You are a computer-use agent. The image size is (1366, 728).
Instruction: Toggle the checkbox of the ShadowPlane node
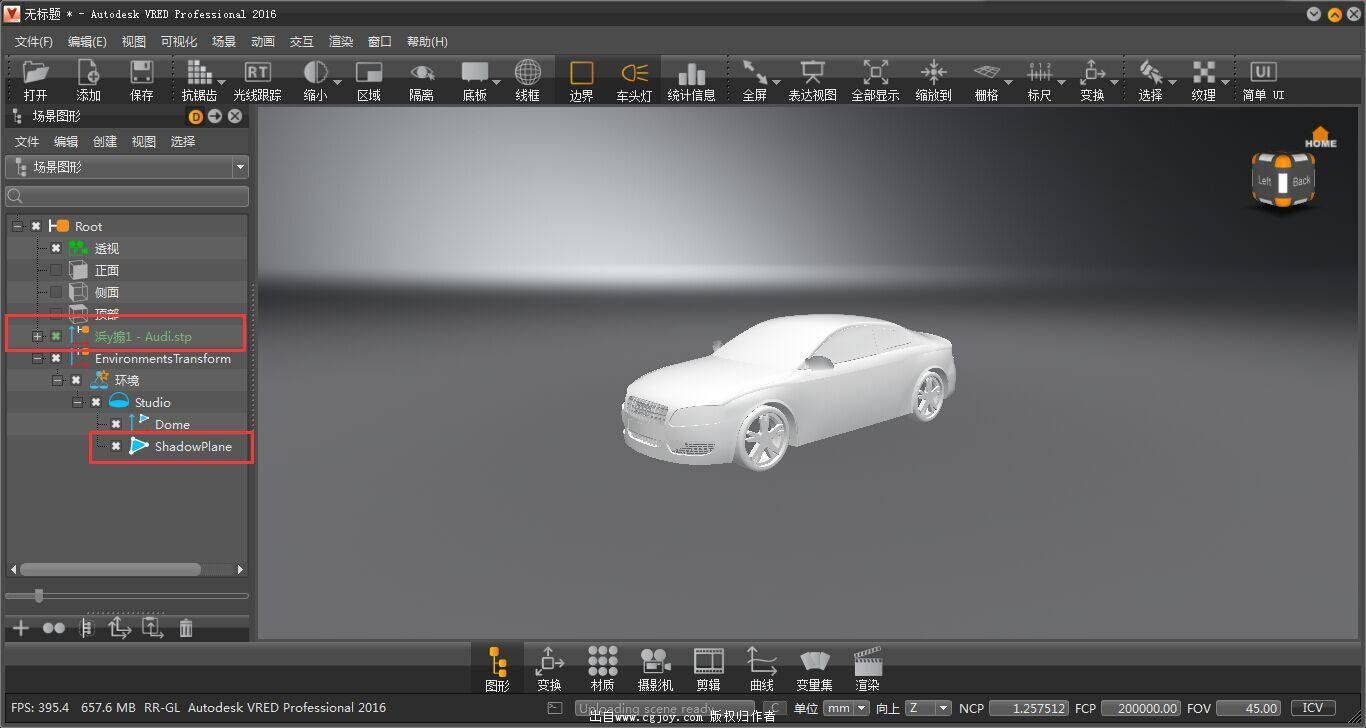[x=116, y=446]
